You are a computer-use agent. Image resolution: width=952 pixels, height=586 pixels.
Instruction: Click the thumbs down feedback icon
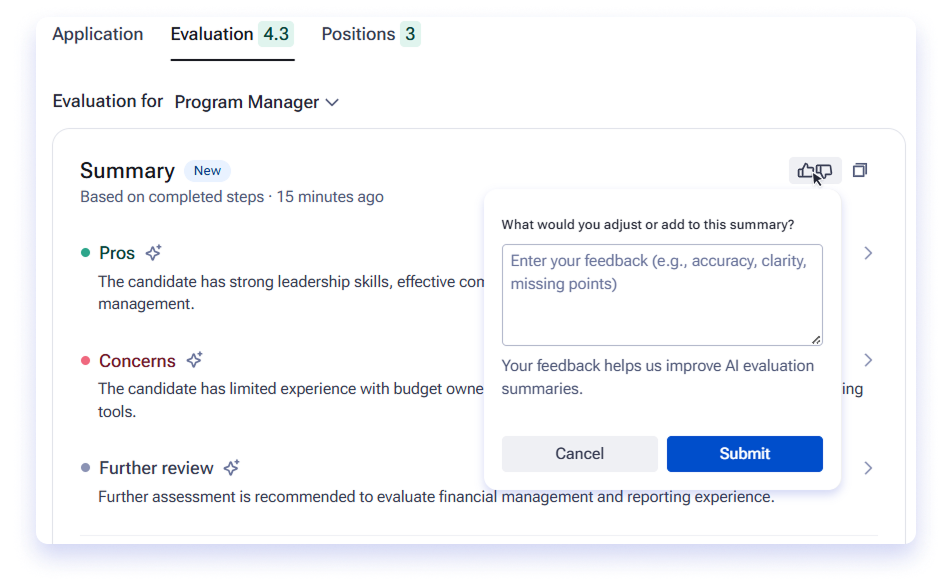[x=824, y=172]
